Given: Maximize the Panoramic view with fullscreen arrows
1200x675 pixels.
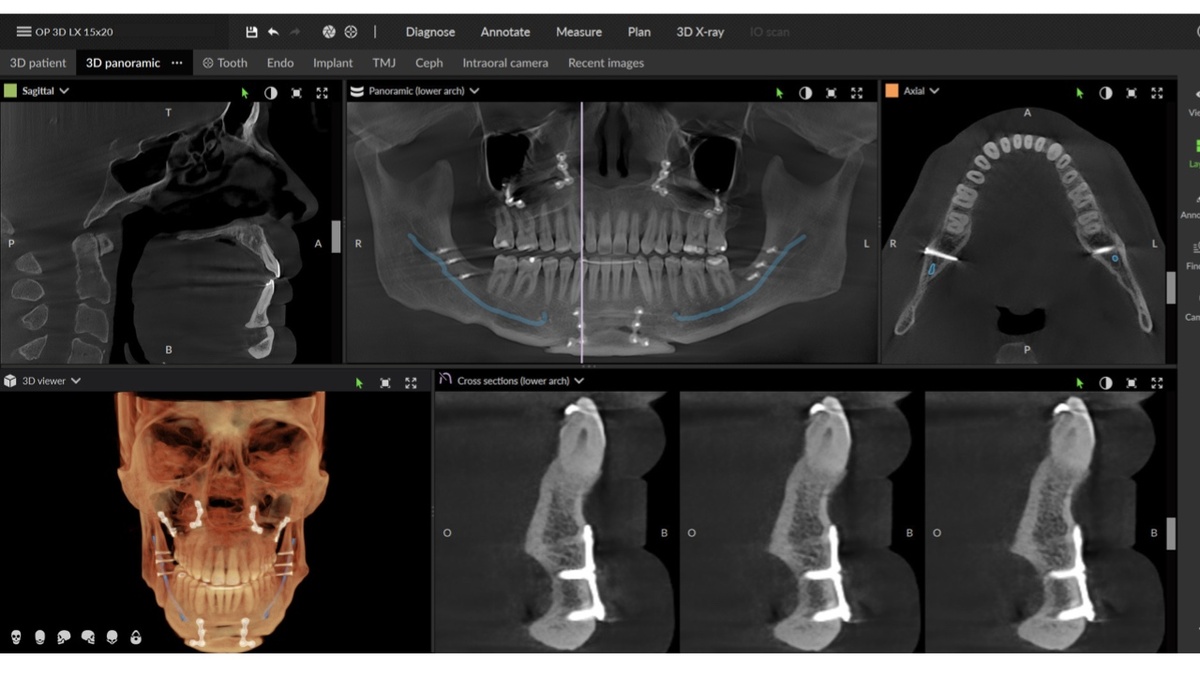Looking at the screenshot, I should coord(857,92).
